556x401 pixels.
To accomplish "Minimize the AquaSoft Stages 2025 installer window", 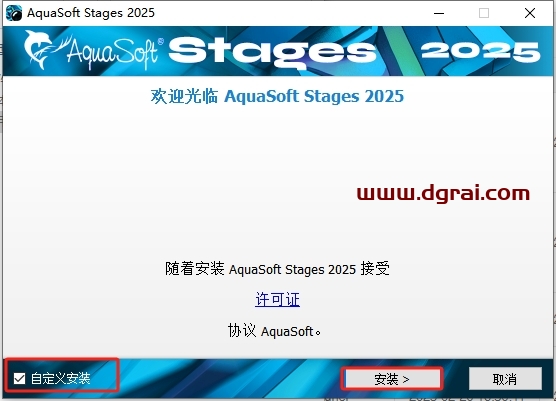I will 439,13.
